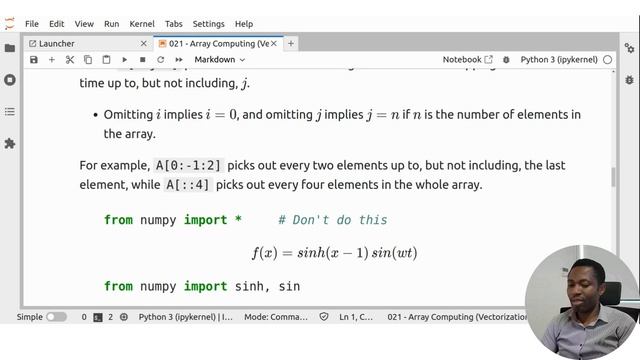Click the Ln 1, Col status entry
Image resolution: width=640 pixels, height=360 pixels.
point(356,317)
